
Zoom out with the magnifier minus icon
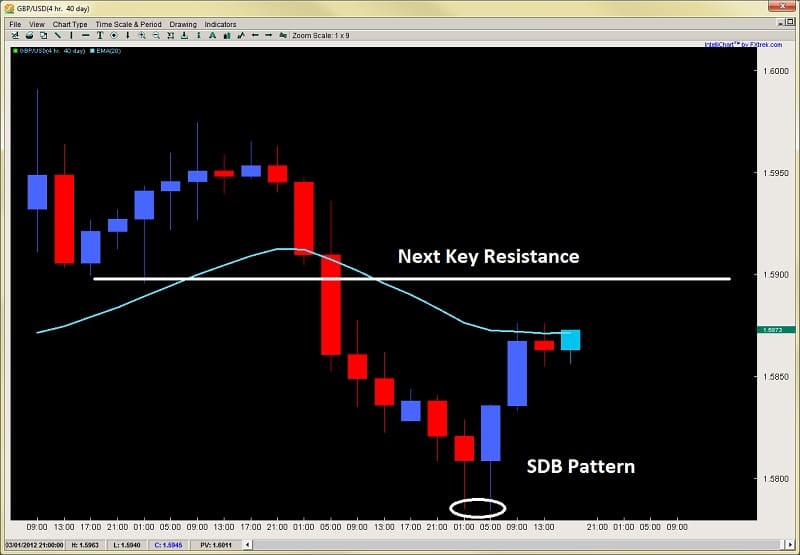coord(156,36)
